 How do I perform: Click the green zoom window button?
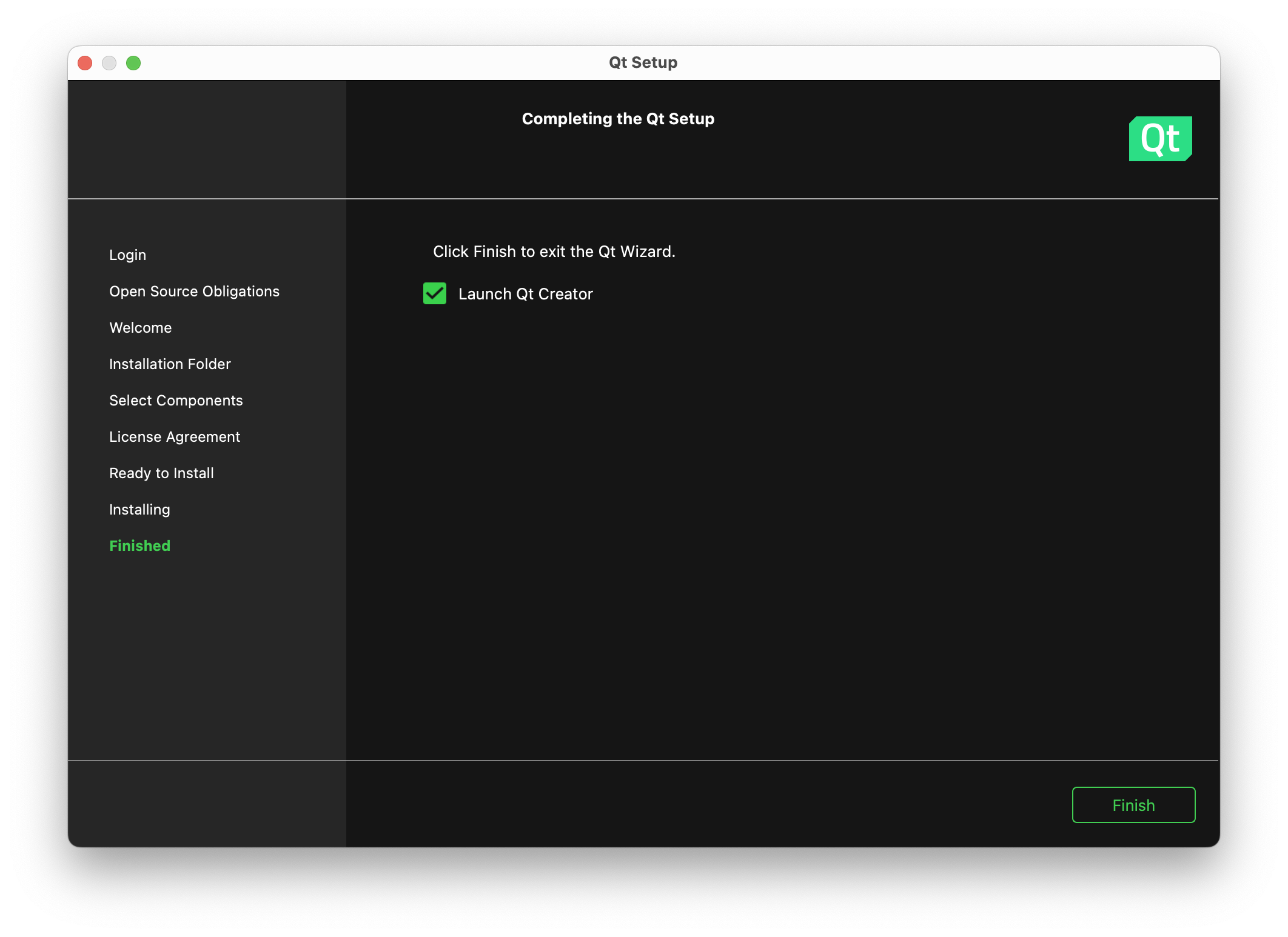pos(133,63)
